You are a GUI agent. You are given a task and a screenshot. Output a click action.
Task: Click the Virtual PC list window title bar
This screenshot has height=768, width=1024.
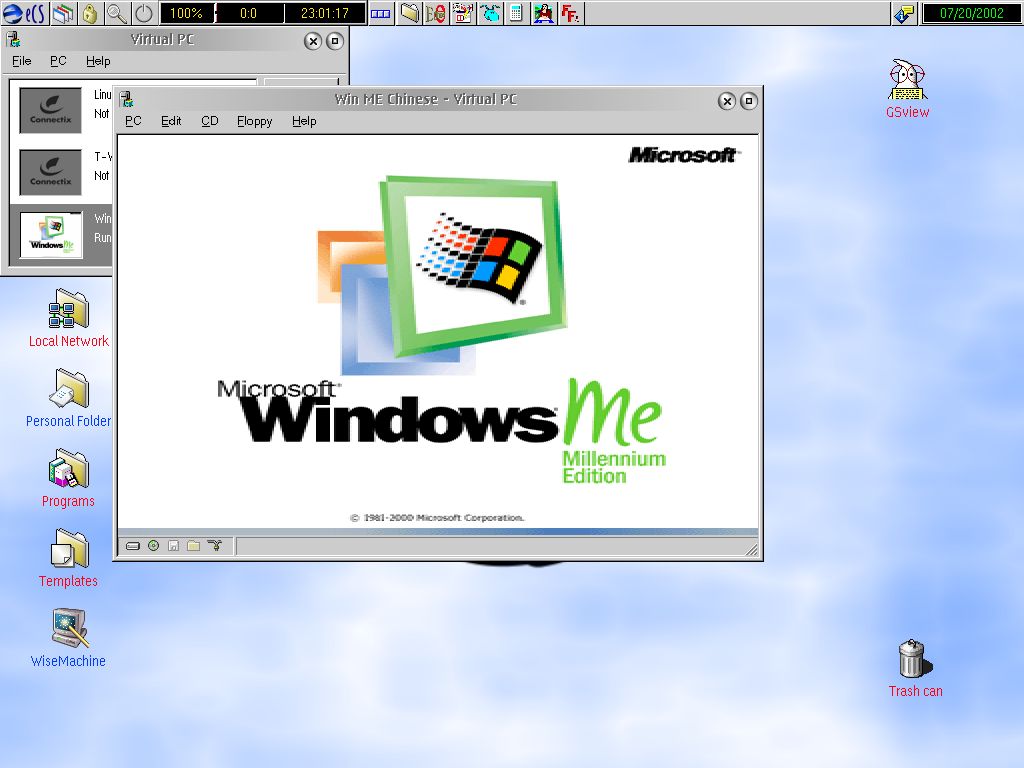[162, 39]
